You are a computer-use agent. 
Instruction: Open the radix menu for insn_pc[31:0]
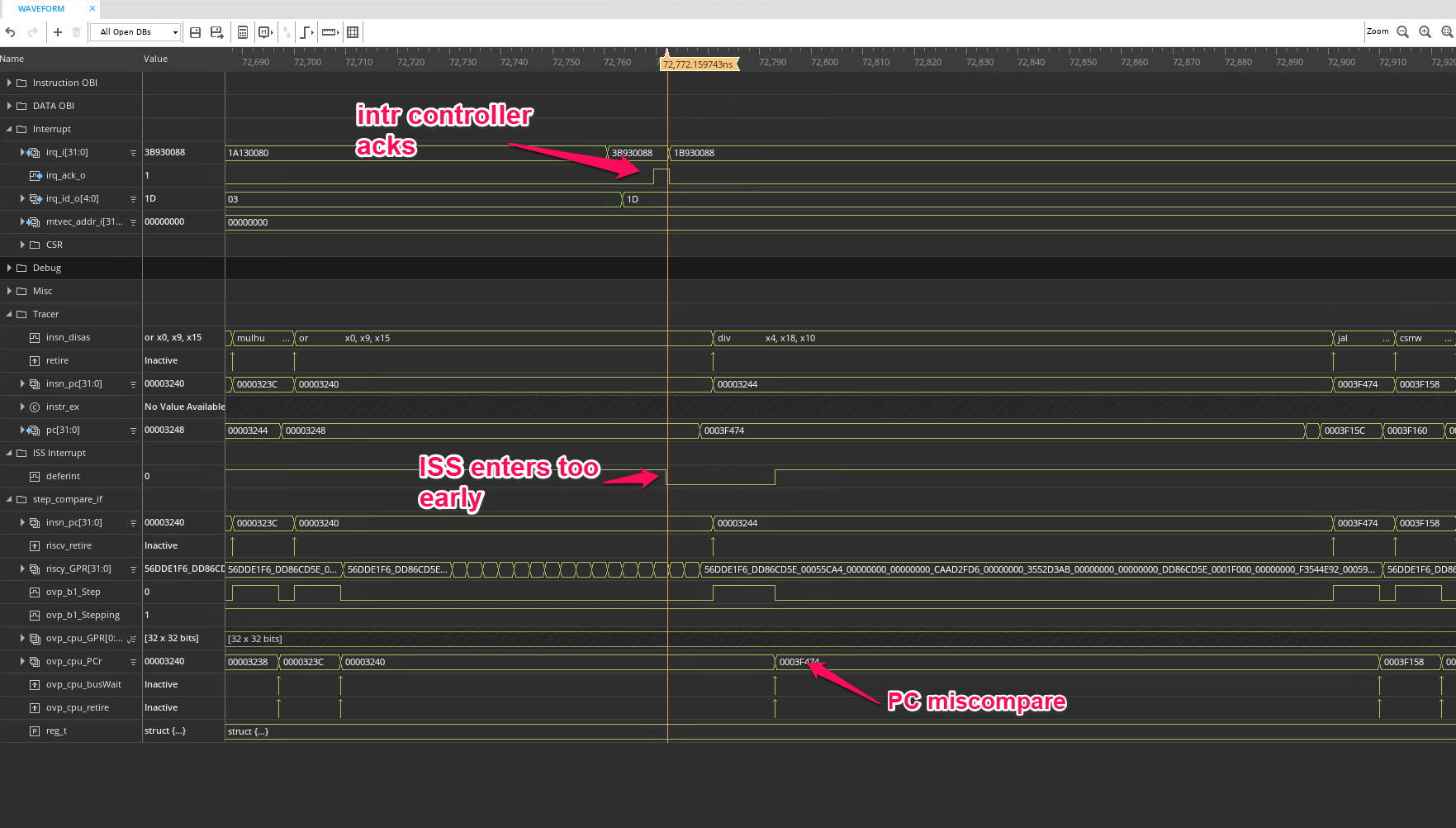coord(132,383)
